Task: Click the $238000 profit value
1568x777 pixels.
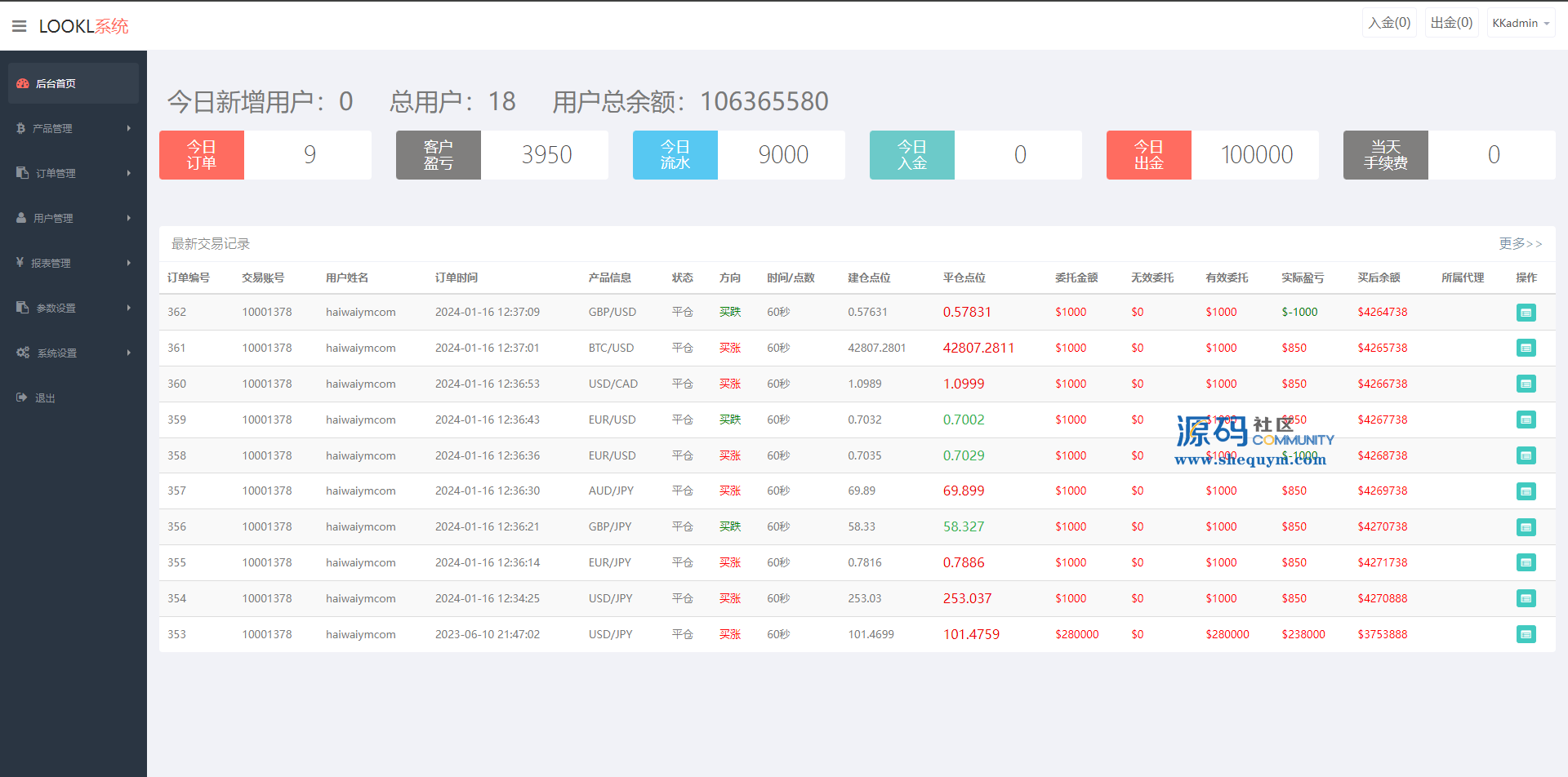Action: 1303,634
